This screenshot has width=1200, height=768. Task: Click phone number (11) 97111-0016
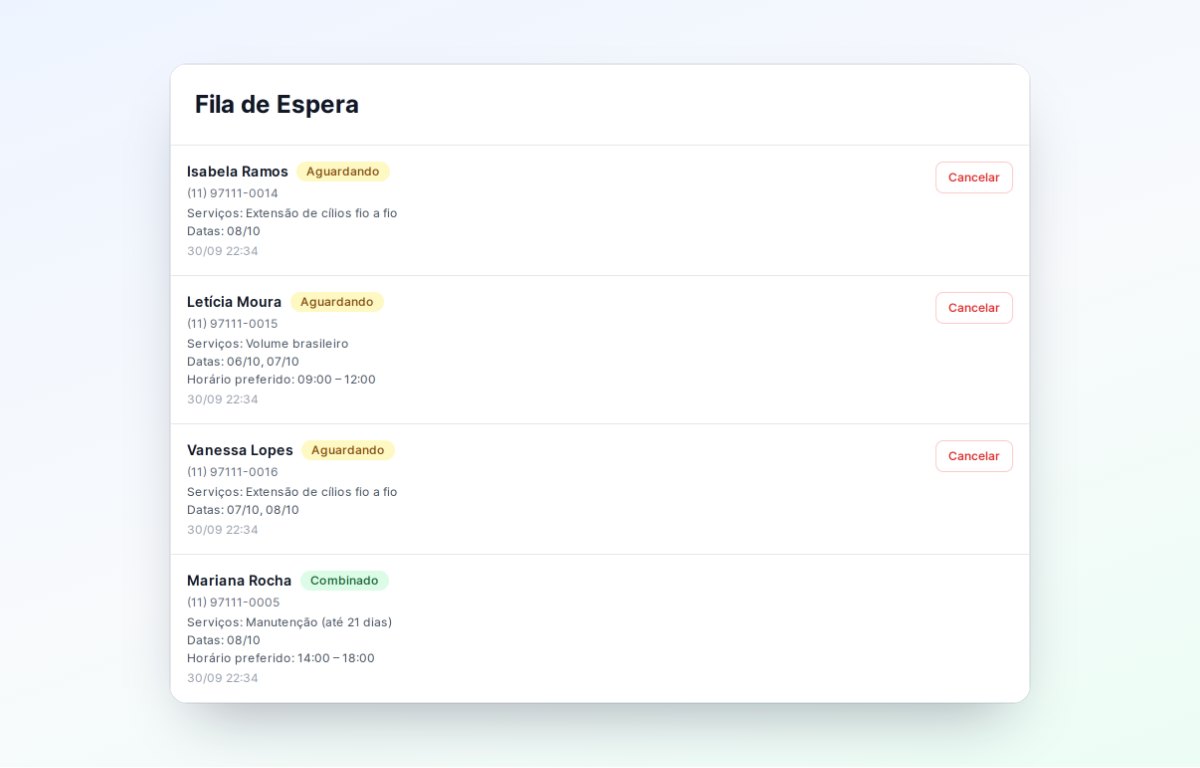233,472
